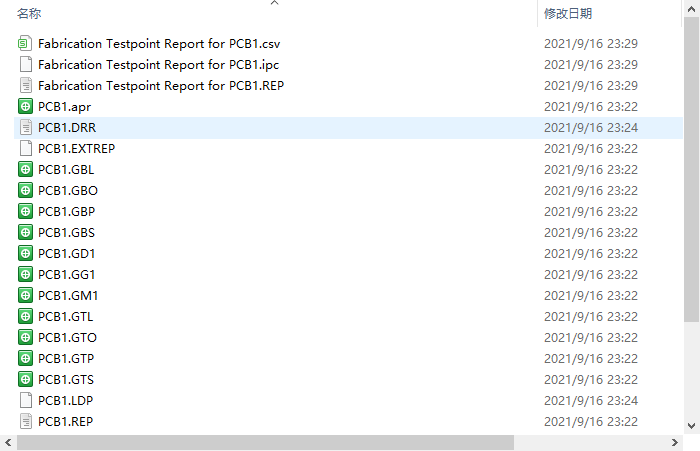Viewport: 700px width, 451px height.
Task: Select the PCB1.GG1 file name
Action: click(67, 275)
